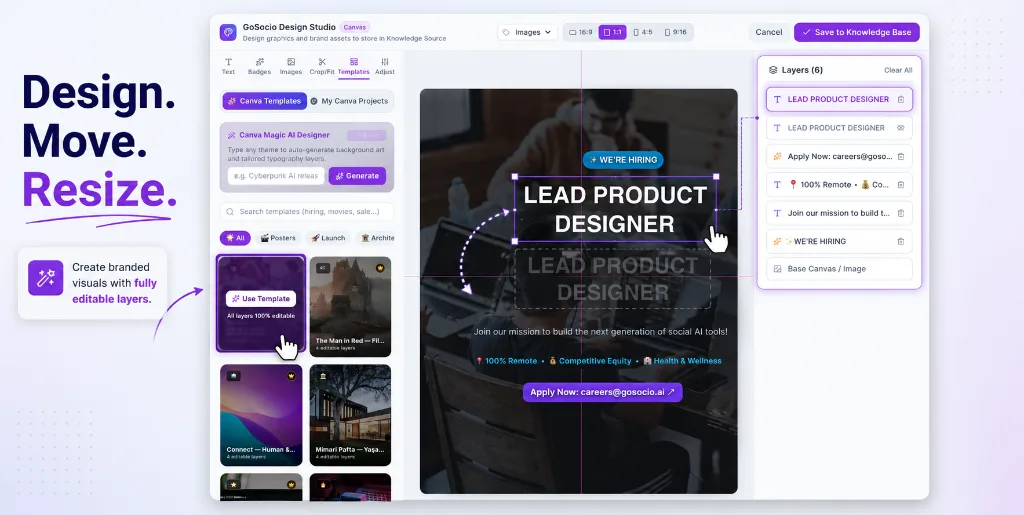Open The Man in Red template thumbnail
The height and width of the screenshot is (515, 1024).
(x=350, y=306)
